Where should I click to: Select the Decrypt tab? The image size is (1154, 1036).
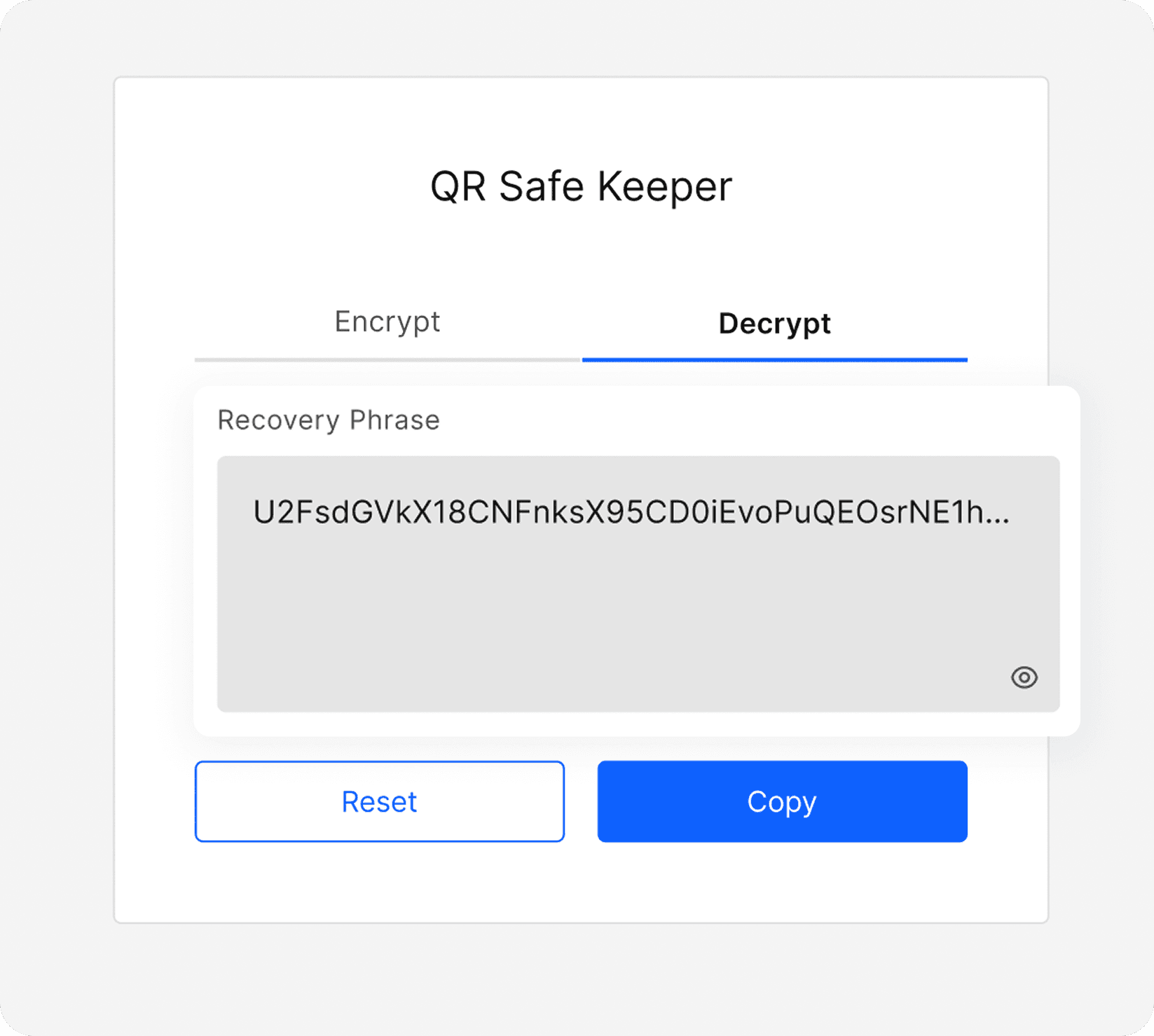click(x=774, y=323)
